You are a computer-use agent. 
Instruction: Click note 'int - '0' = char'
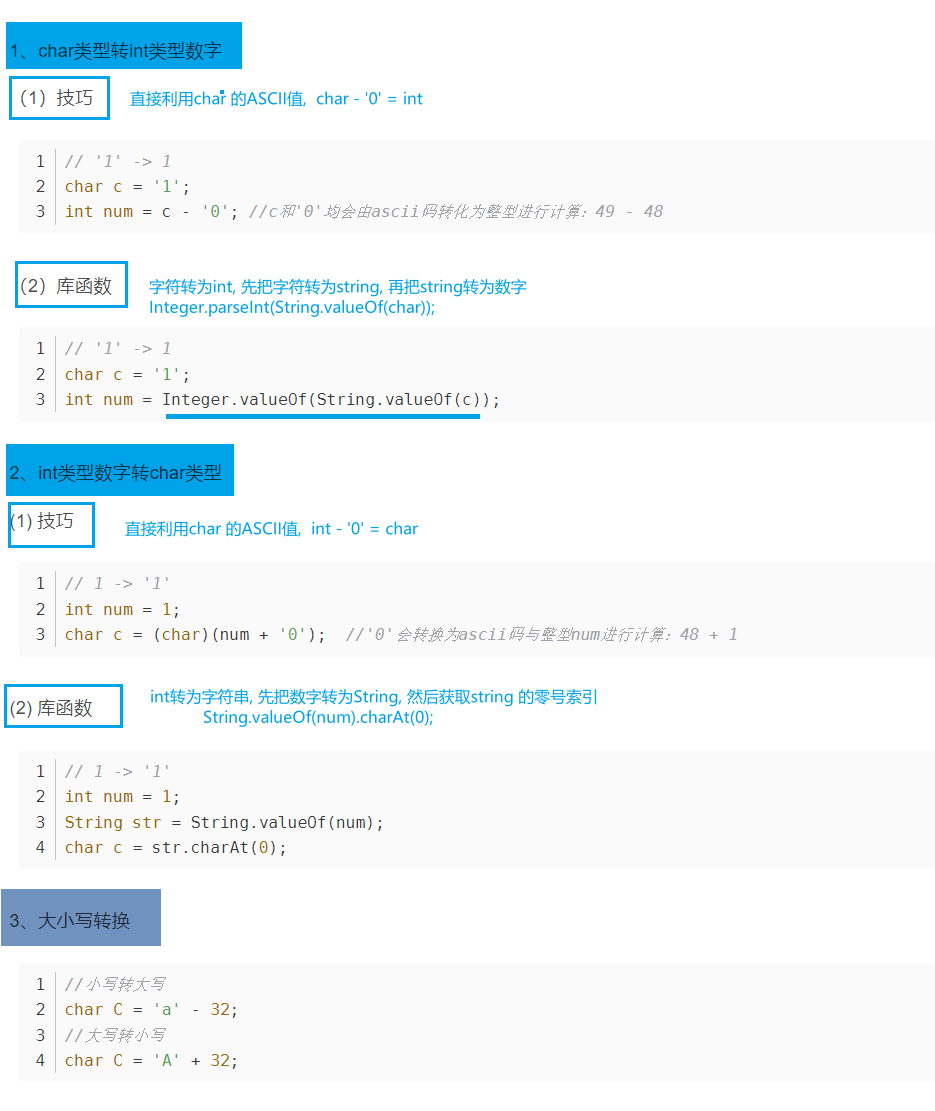(x=364, y=529)
